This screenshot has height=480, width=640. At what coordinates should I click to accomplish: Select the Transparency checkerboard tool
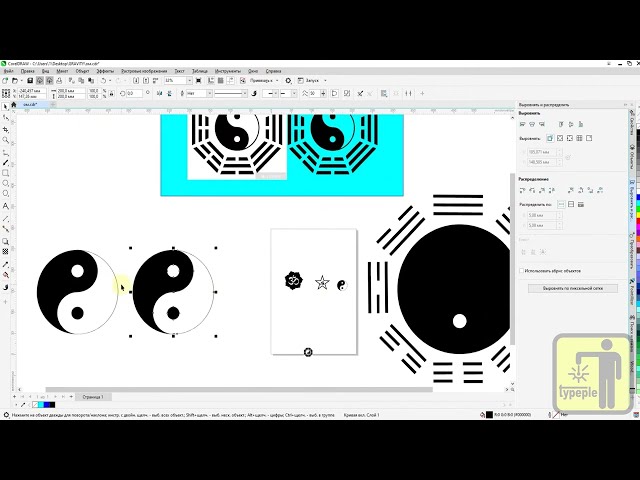coord(5,251)
